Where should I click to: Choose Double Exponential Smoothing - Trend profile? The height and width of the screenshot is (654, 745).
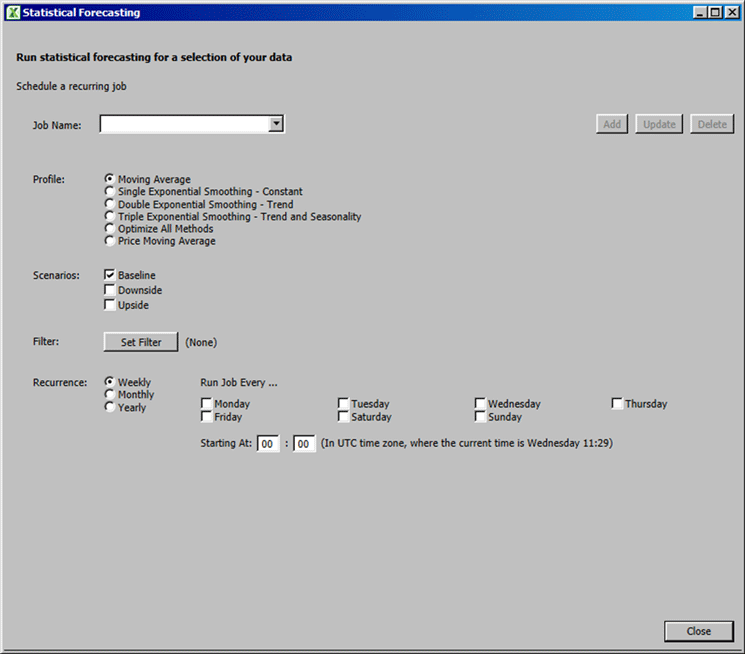click(x=110, y=204)
